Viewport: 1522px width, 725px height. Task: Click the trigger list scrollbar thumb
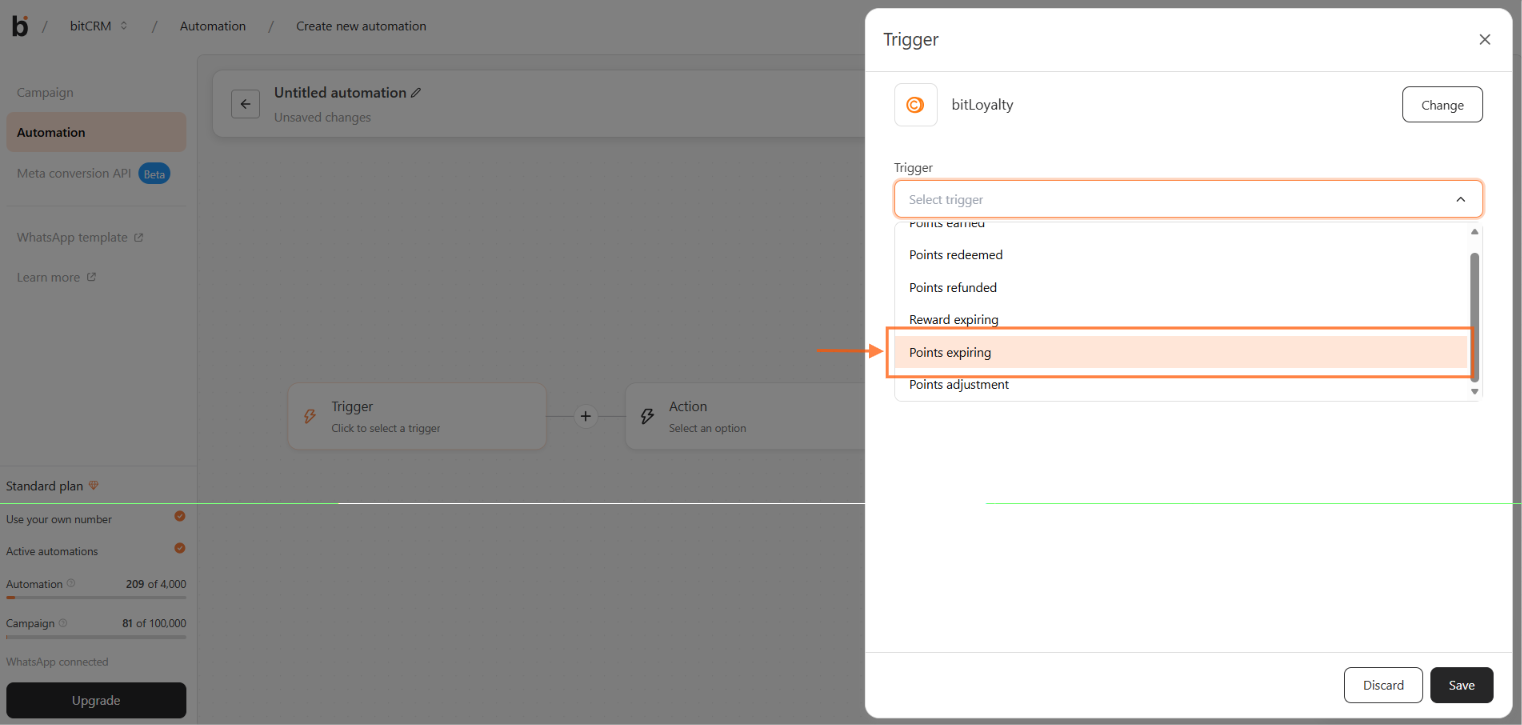[1474, 316]
